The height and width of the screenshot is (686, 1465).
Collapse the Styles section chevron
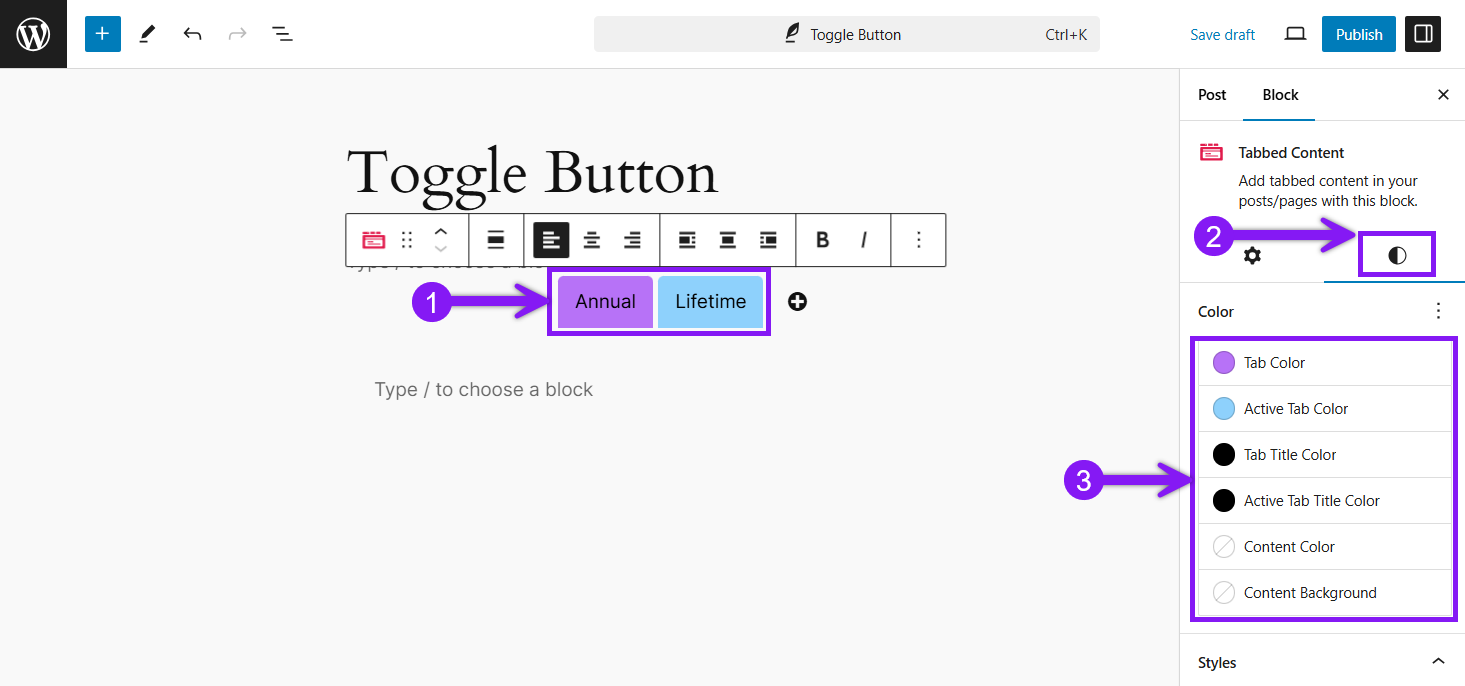coord(1438,662)
